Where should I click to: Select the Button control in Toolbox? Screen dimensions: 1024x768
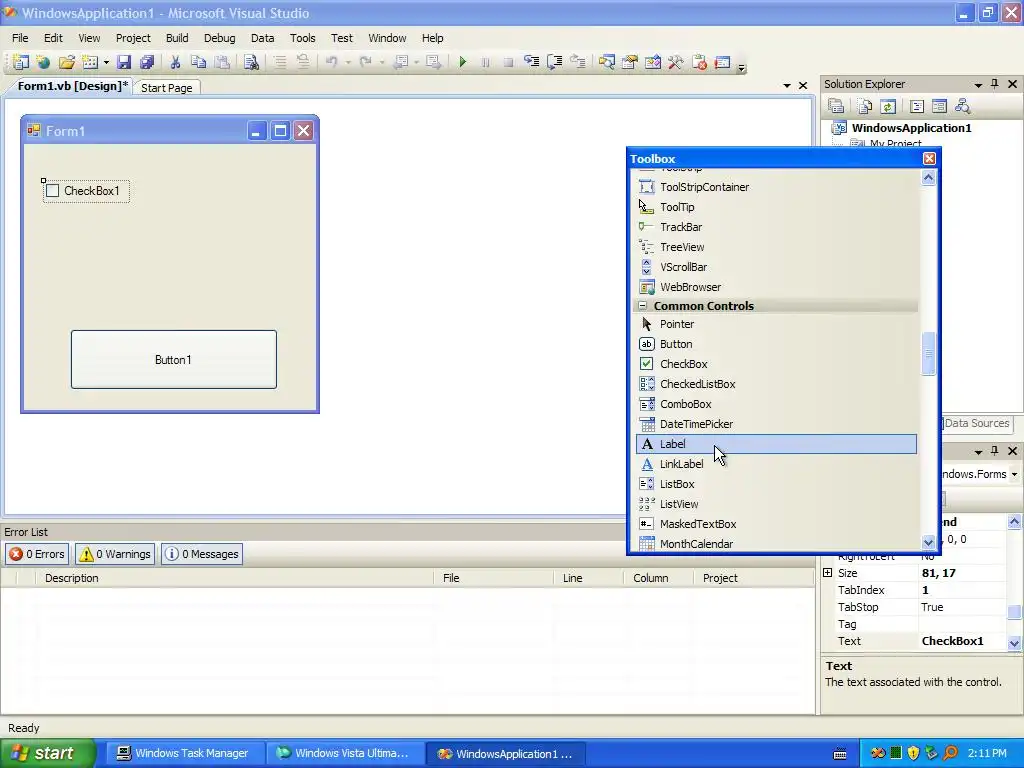pos(776,344)
